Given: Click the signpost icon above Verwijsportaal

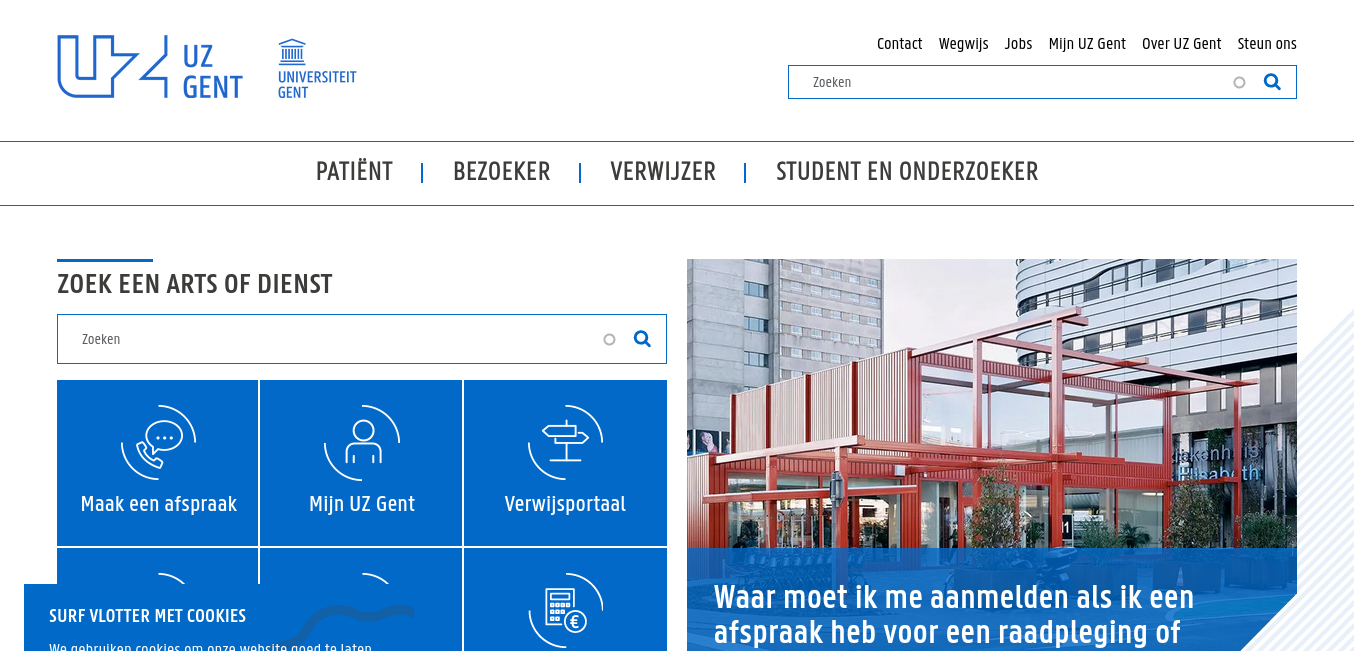Looking at the screenshot, I should 565,443.
